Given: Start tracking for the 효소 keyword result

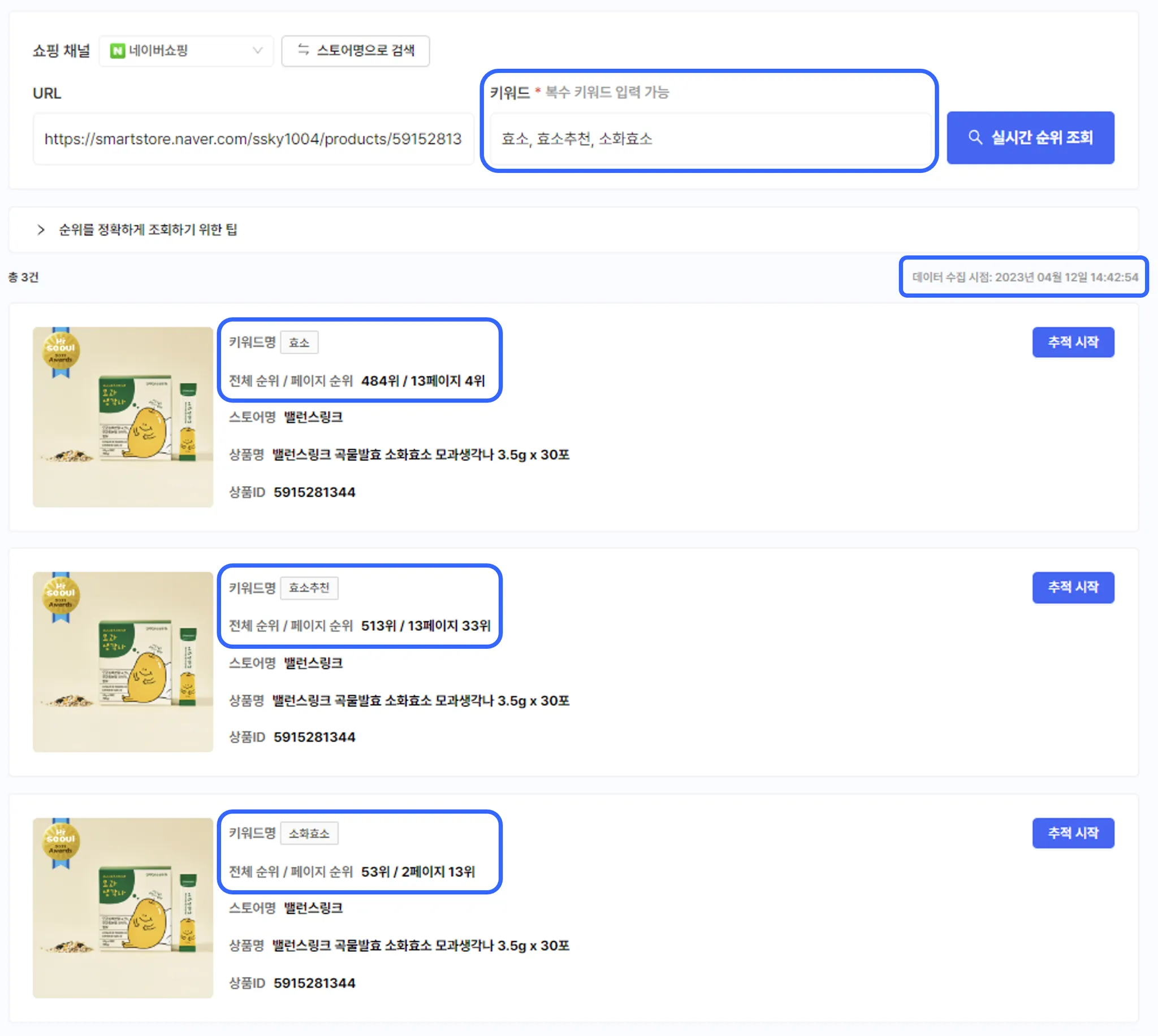Looking at the screenshot, I should 1073,342.
